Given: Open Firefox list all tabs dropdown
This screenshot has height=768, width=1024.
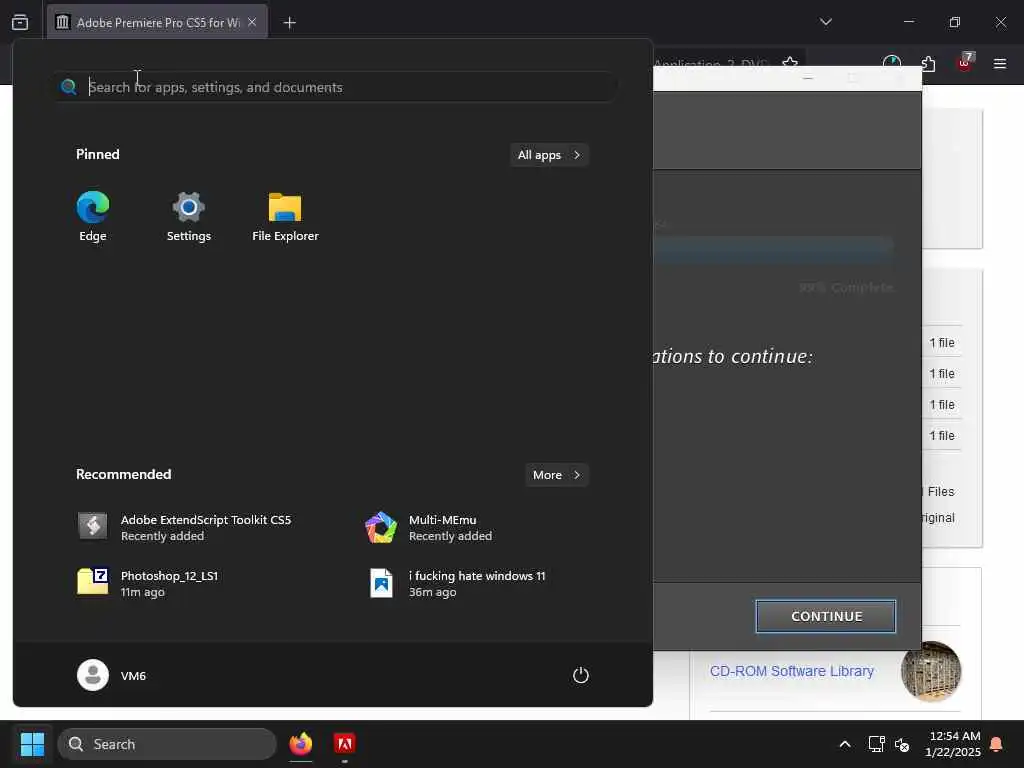Looking at the screenshot, I should point(825,22).
